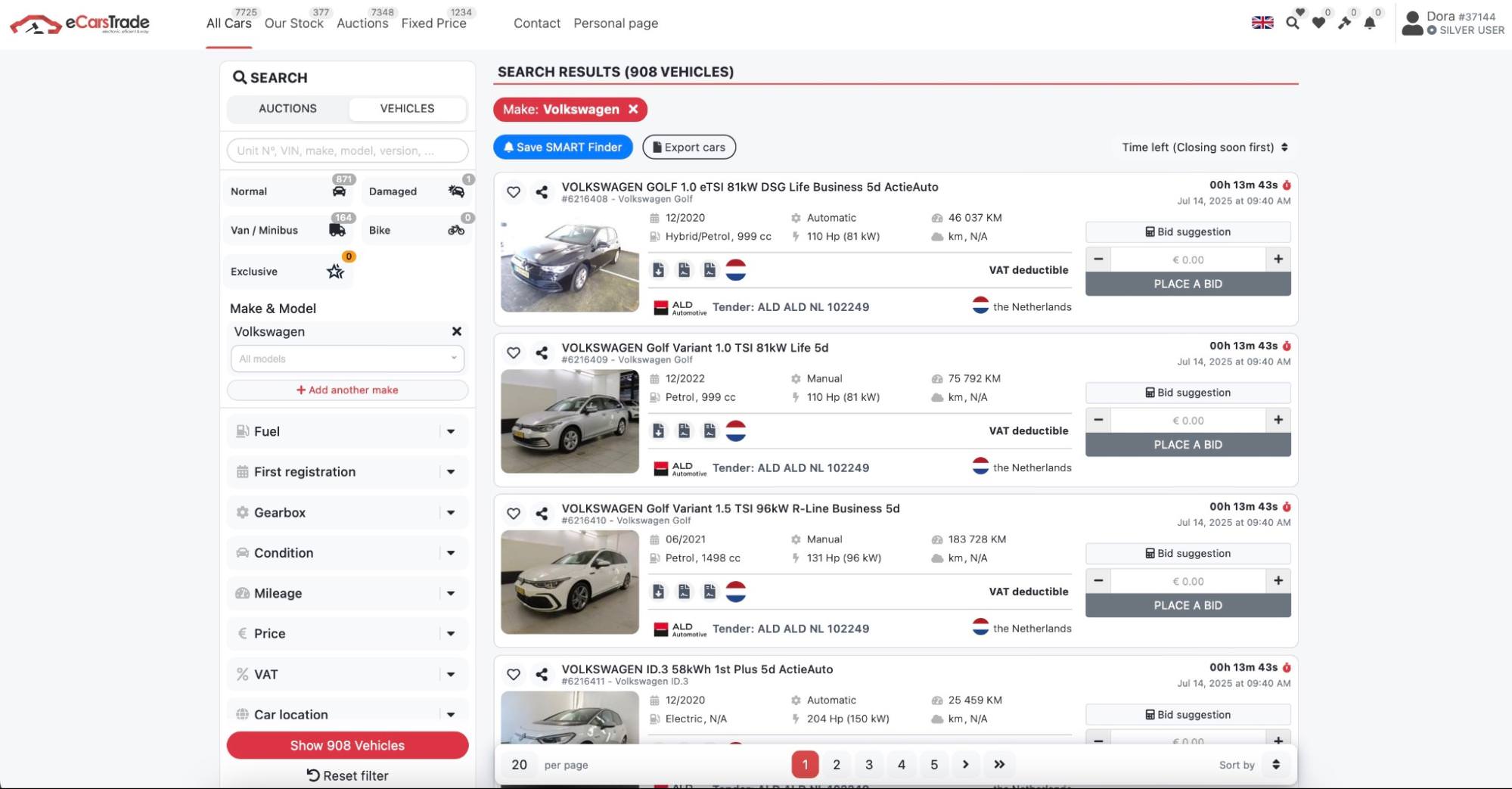
Task: Open the Dora user profile icon
Action: (x=1412, y=23)
